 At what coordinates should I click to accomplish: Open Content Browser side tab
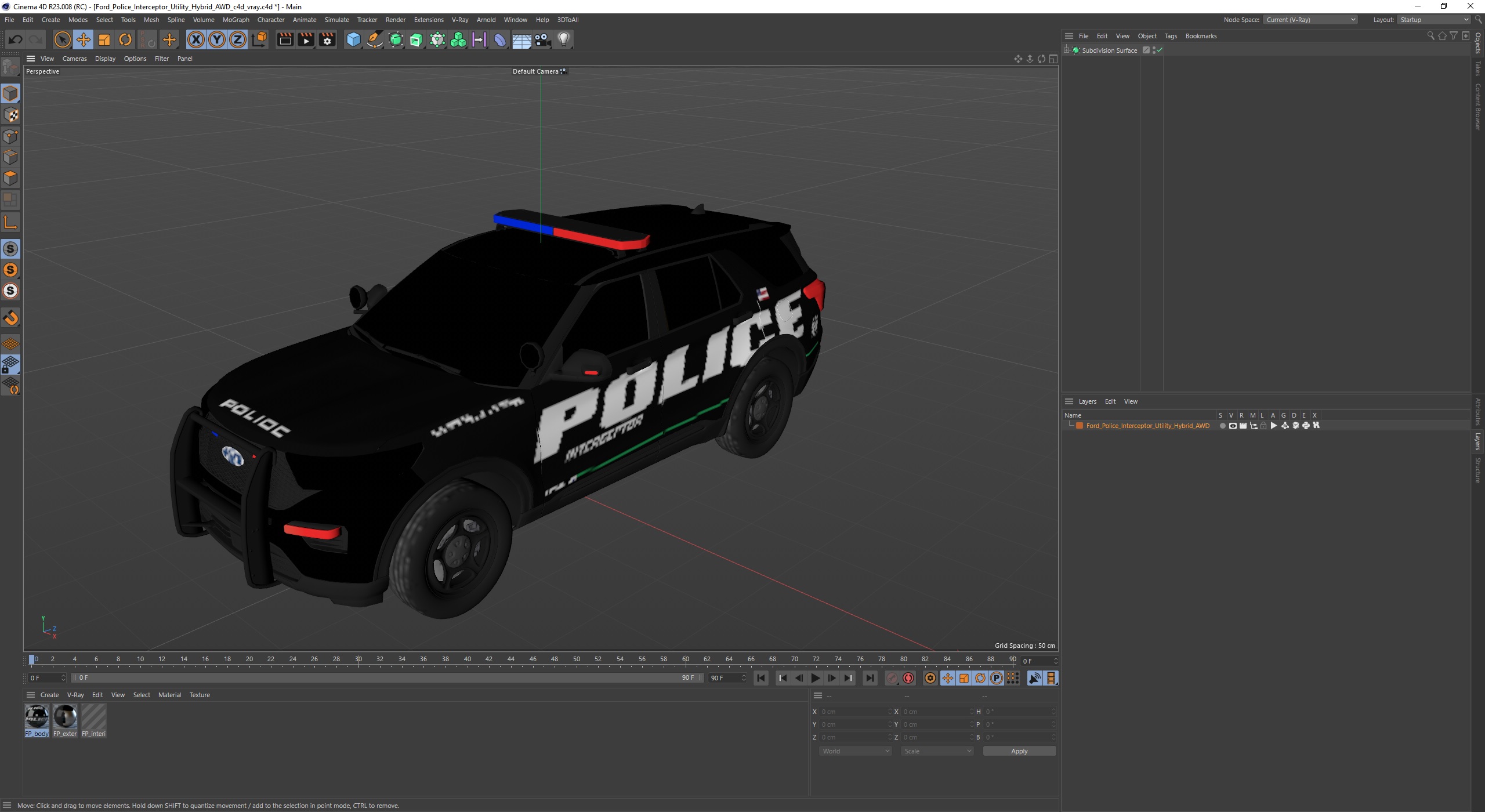click(1478, 107)
